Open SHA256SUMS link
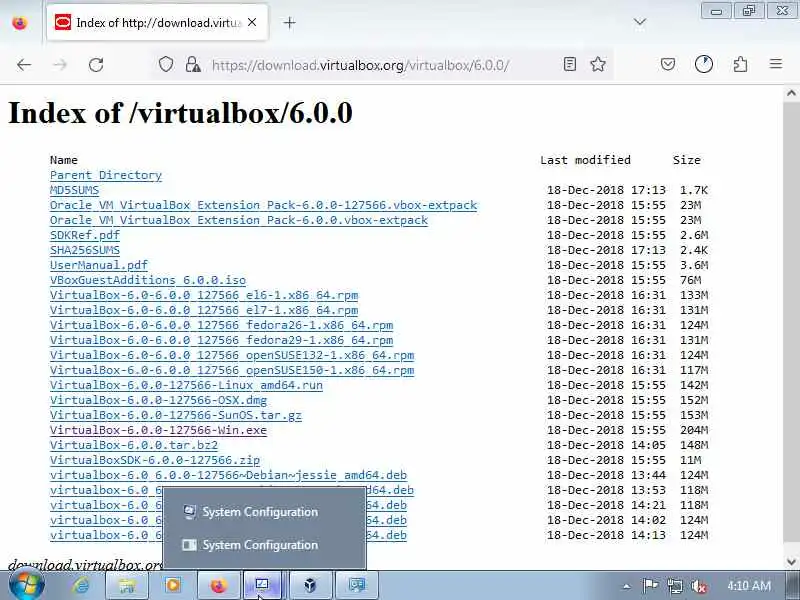The height and width of the screenshot is (600, 800). [x=85, y=250]
